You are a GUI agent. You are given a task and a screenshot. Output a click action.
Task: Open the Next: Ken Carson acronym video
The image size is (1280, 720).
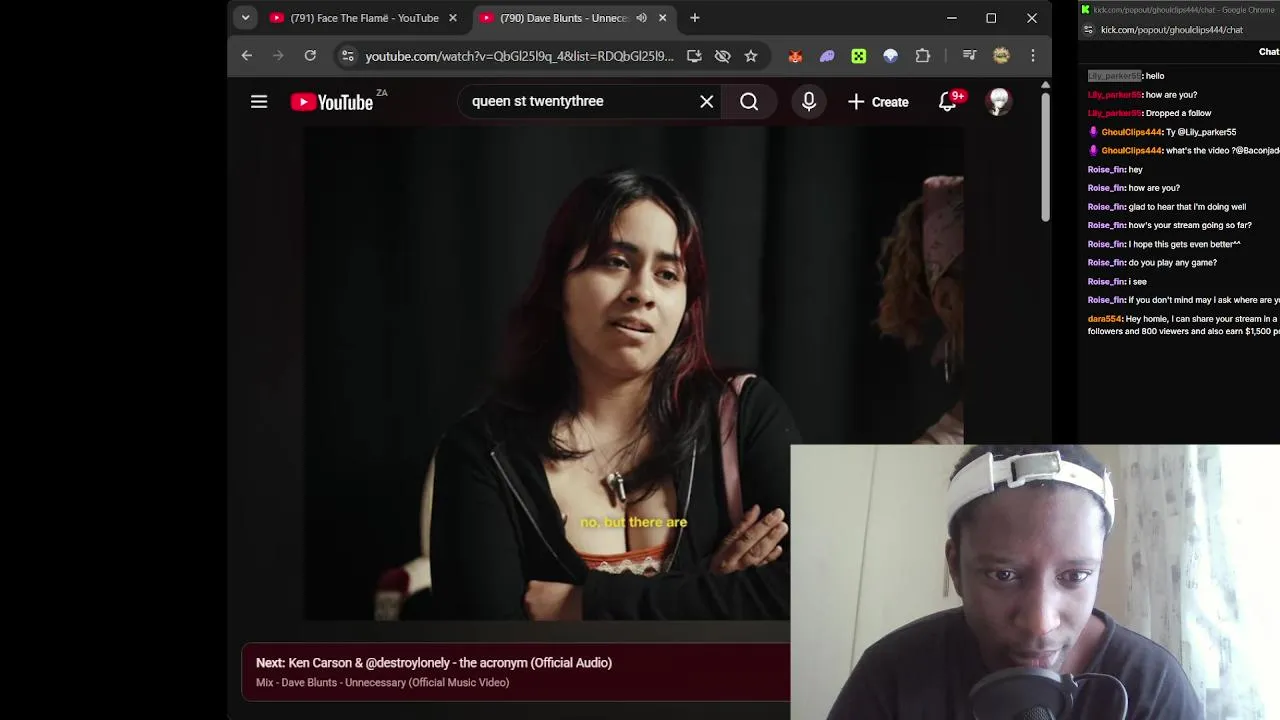pos(433,663)
